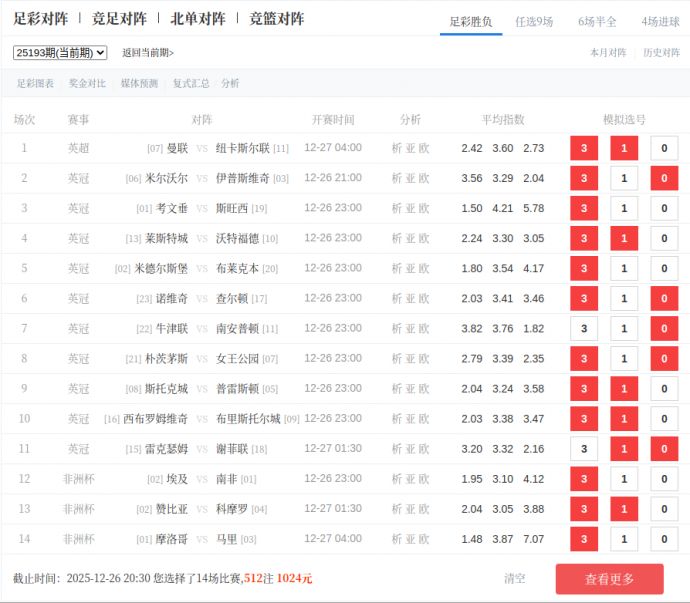The image size is (690, 603).
Task: Open the 25193期 issue dropdown
Action: pyautogui.click(x=61, y=52)
